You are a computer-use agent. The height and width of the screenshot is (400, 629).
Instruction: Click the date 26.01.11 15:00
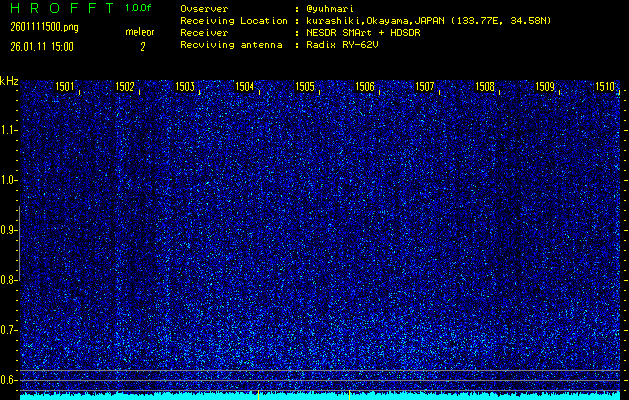coord(42,47)
